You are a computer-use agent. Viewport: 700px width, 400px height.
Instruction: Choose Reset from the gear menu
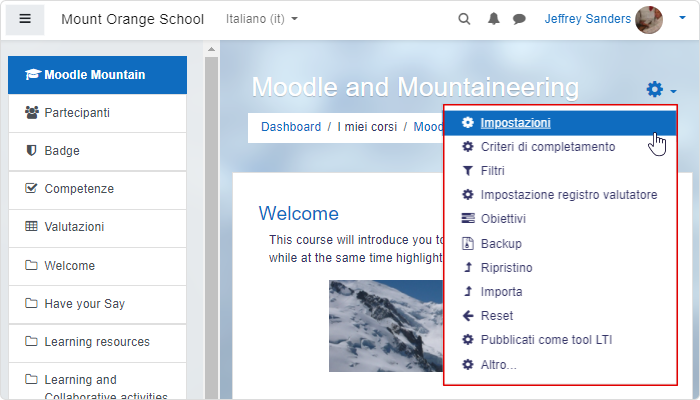coord(560,316)
